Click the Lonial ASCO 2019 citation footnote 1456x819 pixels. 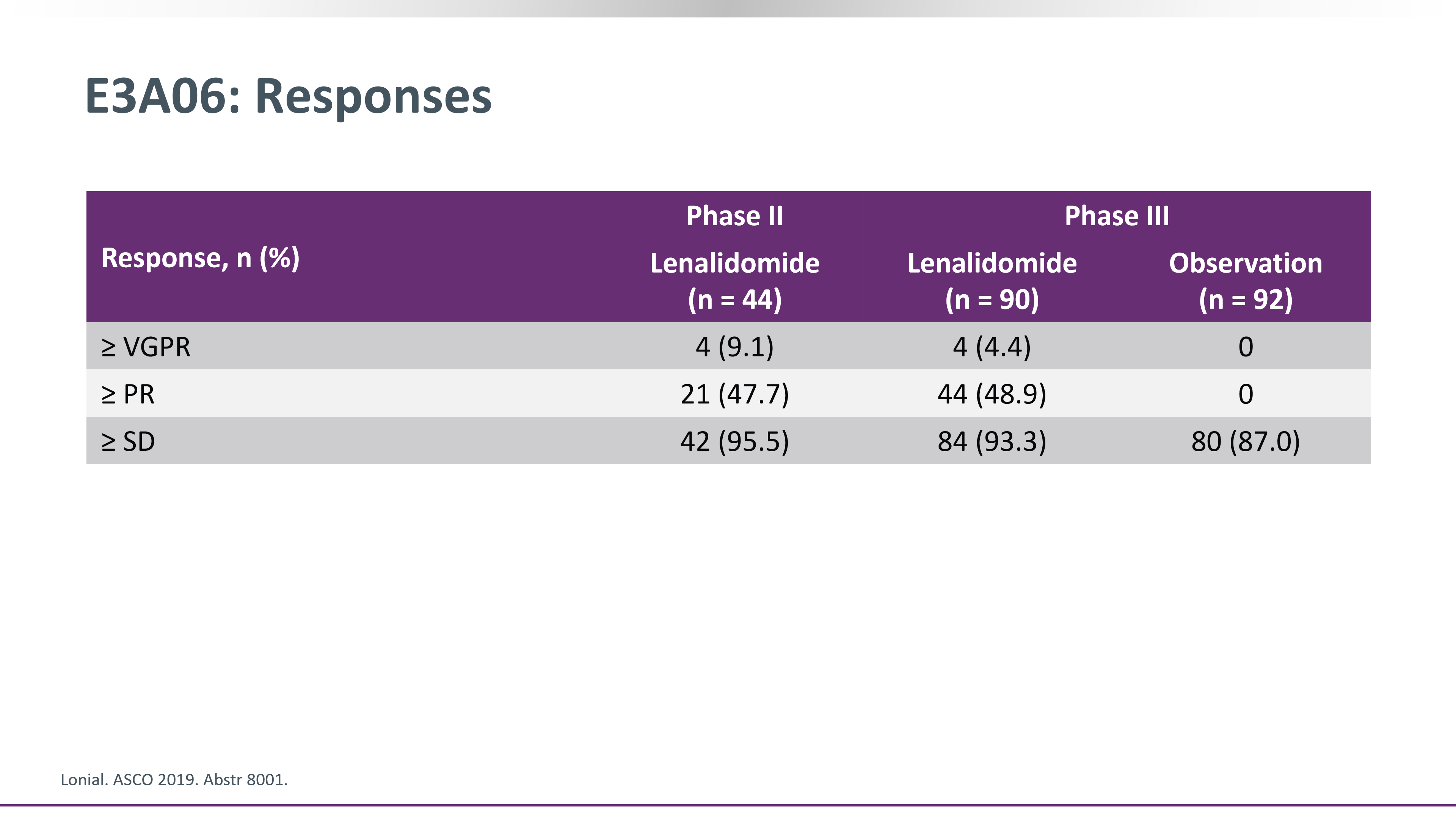pyautogui.click(x=174, y=780)
